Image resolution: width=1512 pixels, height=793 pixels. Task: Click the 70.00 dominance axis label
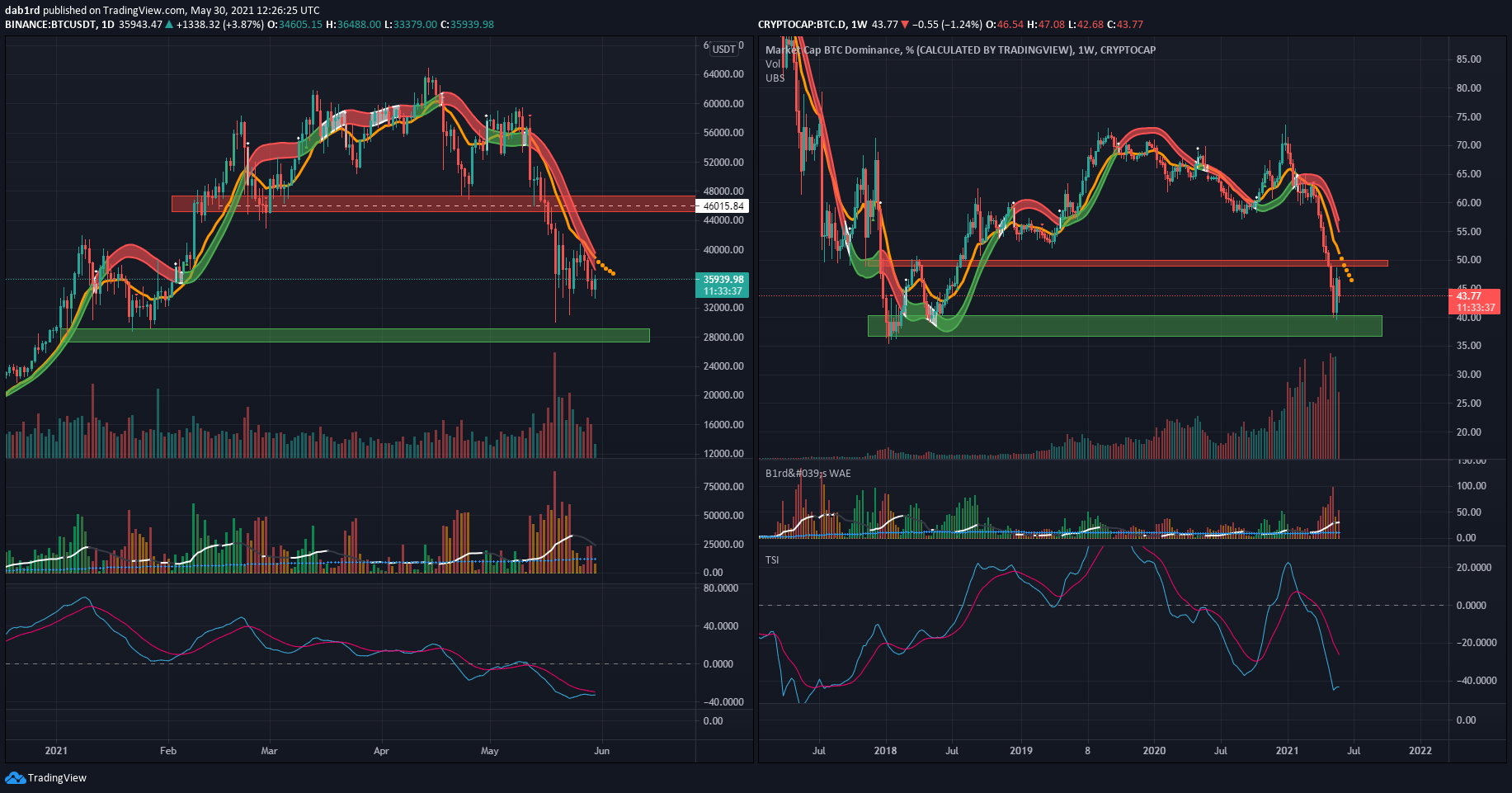(1469, 145)
